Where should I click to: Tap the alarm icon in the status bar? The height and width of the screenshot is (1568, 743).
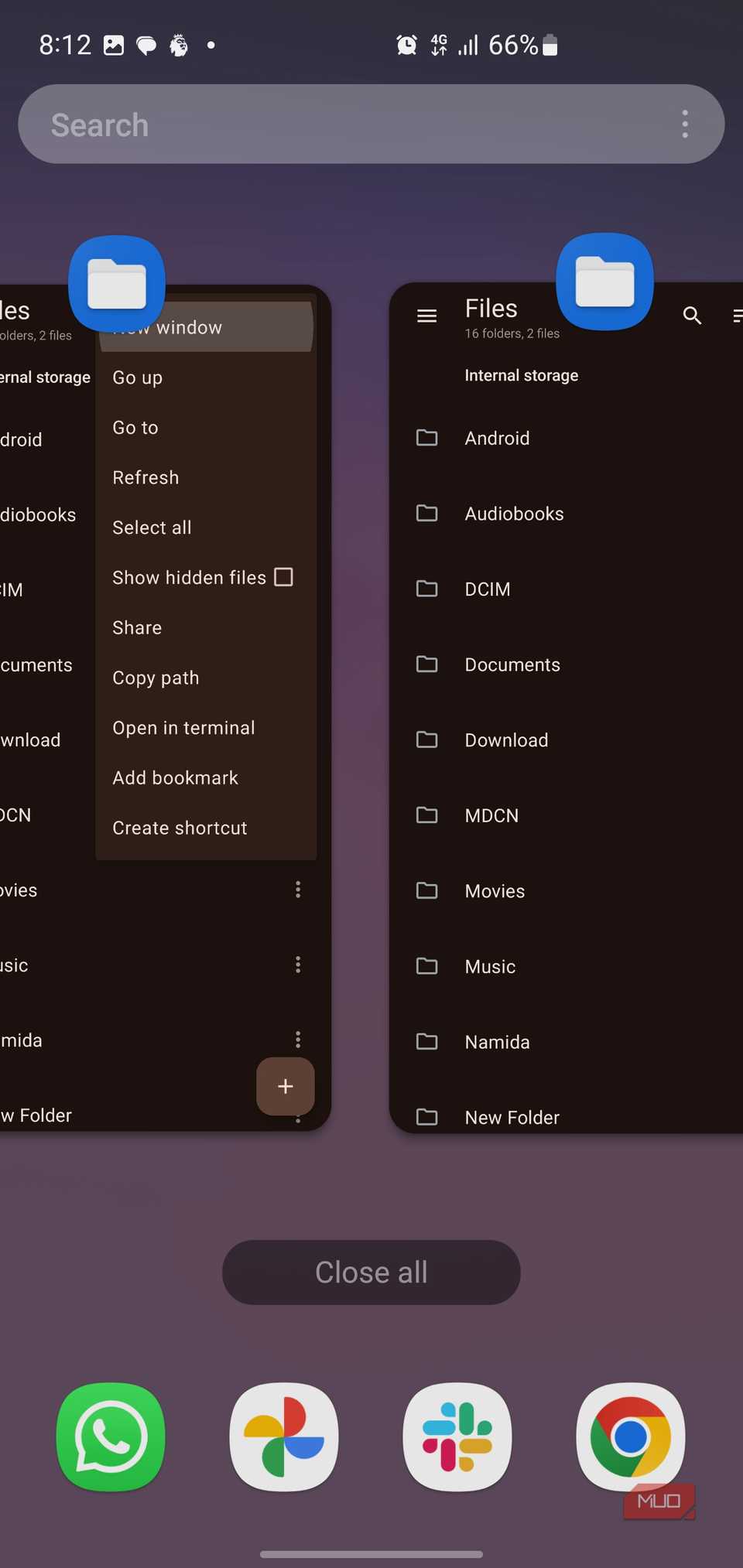pos(406,45)
